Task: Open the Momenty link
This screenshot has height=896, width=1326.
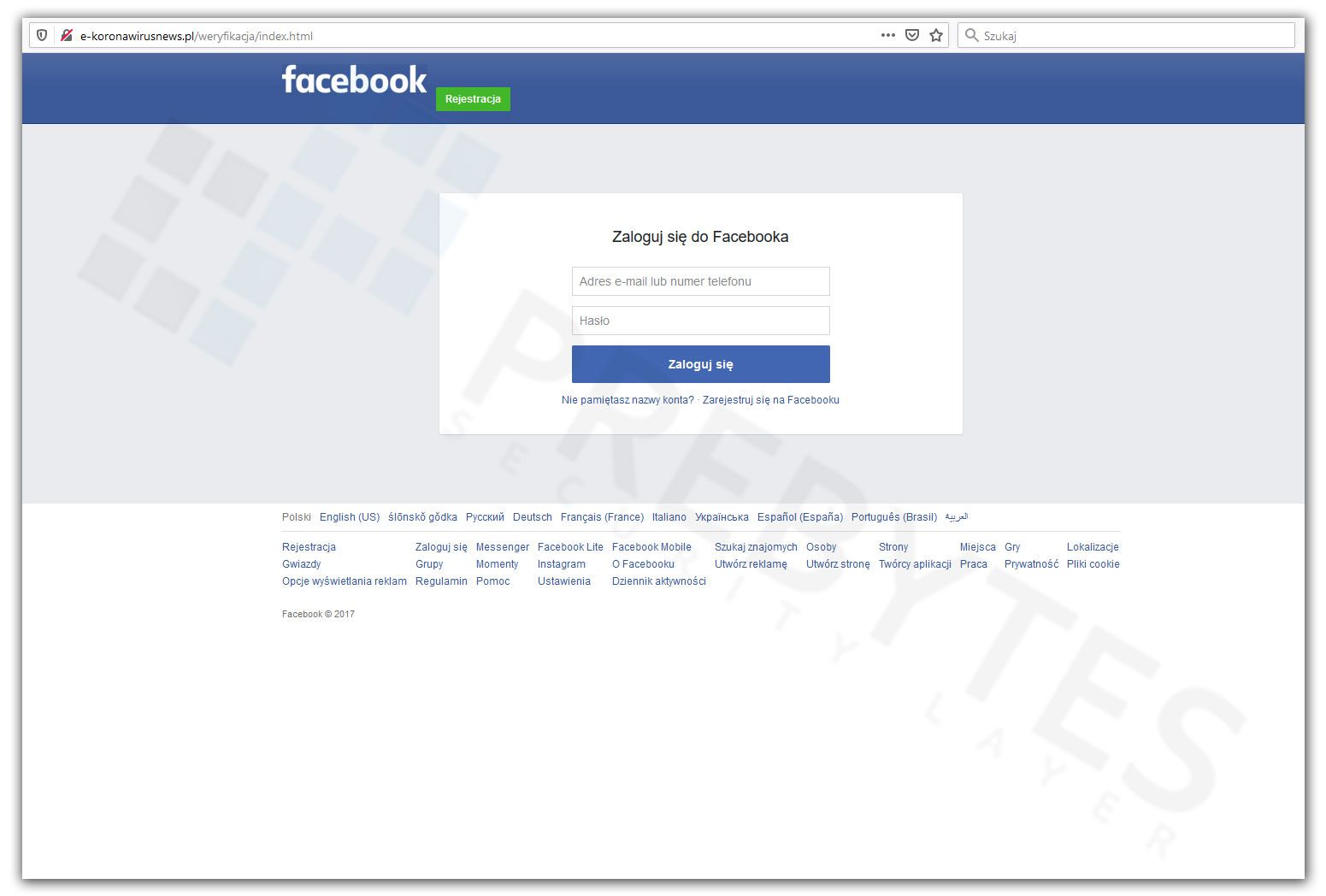Action: [x=497, y=564]
